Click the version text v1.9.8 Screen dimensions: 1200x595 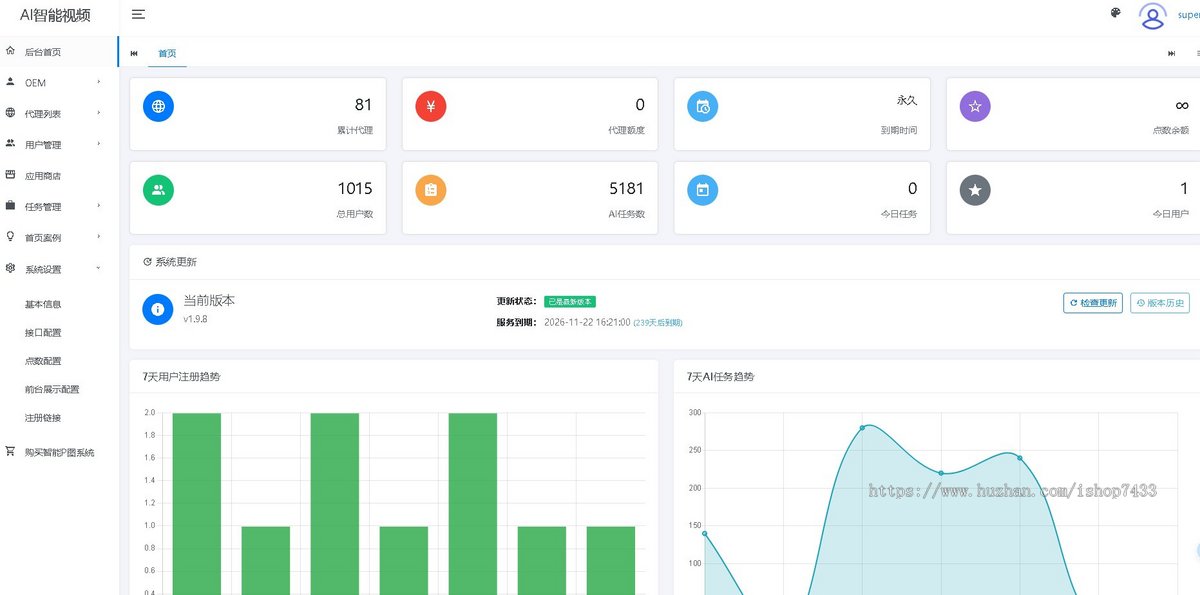[x=195, y=319]
